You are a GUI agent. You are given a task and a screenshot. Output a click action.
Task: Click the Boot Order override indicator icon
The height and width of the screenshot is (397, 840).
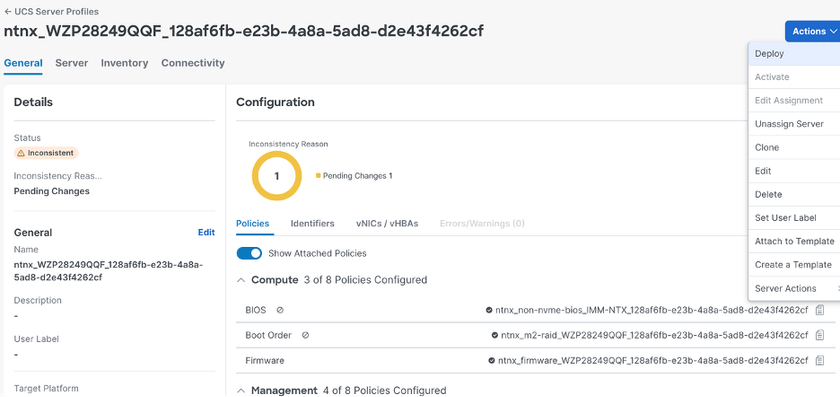[305, 335]
